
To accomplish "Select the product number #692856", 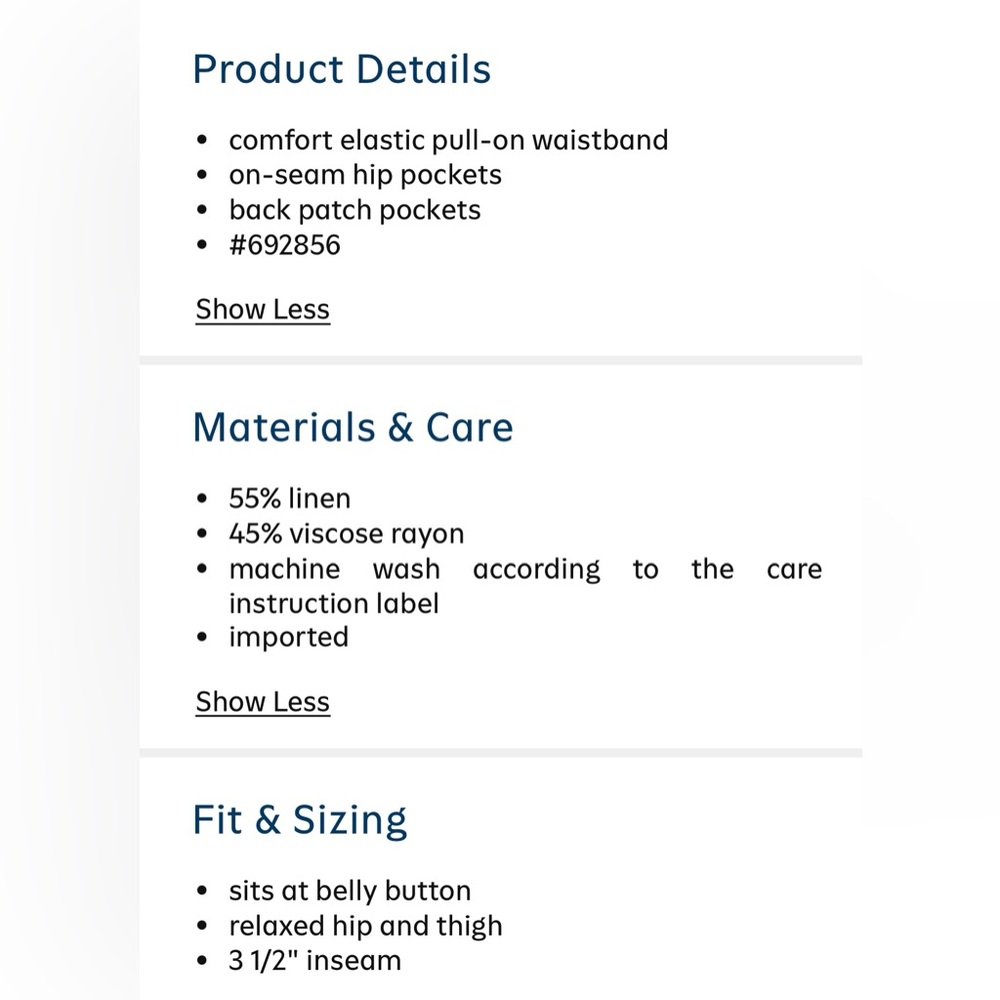I will pyautogui.click(x=285, y=245).
